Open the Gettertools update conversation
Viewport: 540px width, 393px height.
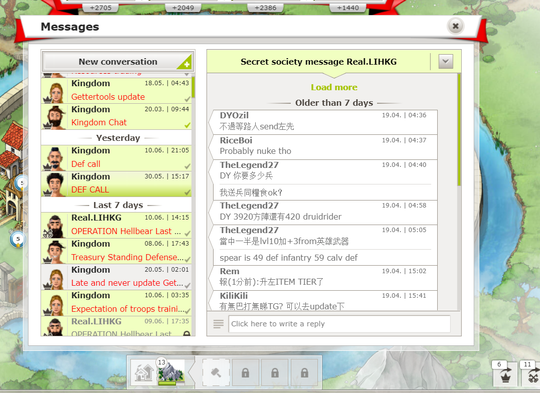pyautogui.click(x=116, y=90)
